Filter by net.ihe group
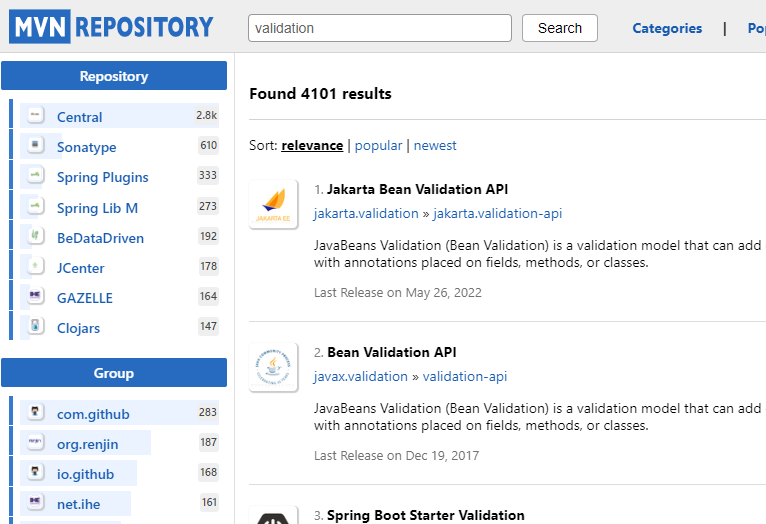 click(78, 504)
